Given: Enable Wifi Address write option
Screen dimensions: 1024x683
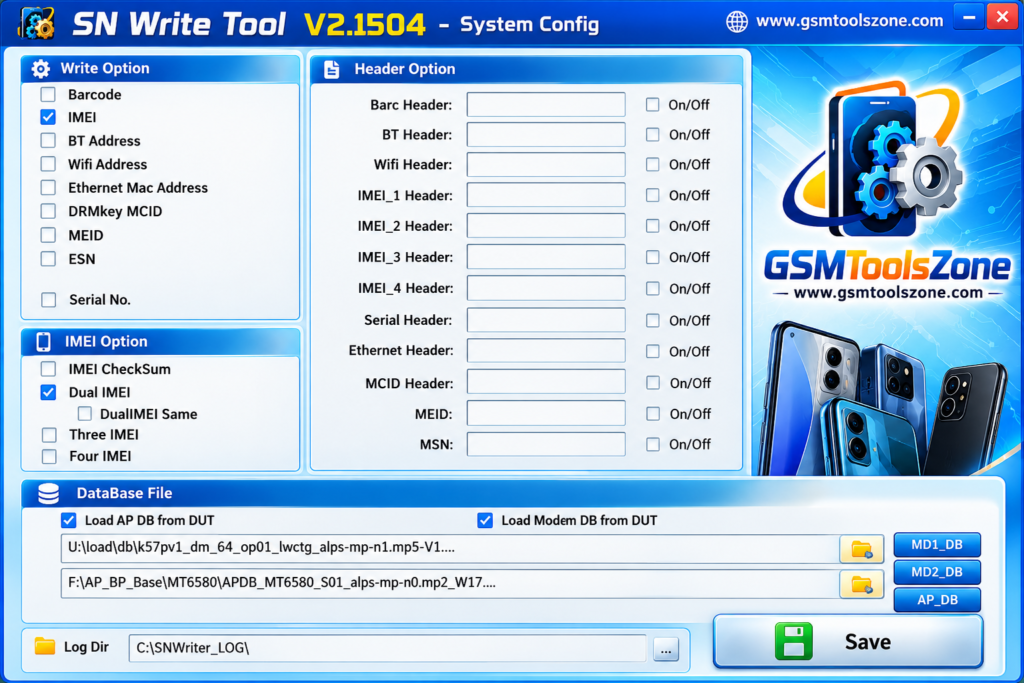Looking at the screenshot, I should (48, 164).
